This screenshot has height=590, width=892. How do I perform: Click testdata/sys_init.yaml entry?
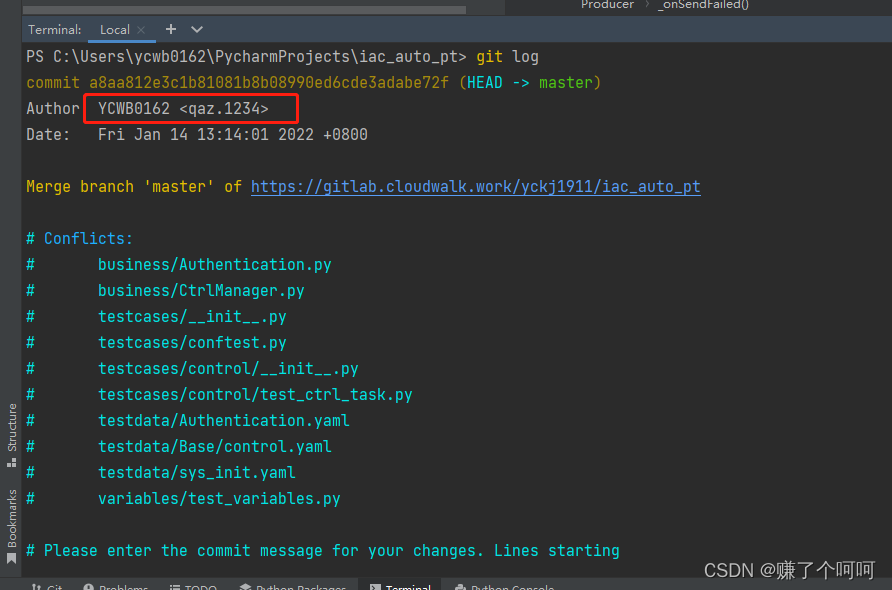coord(197,472)
